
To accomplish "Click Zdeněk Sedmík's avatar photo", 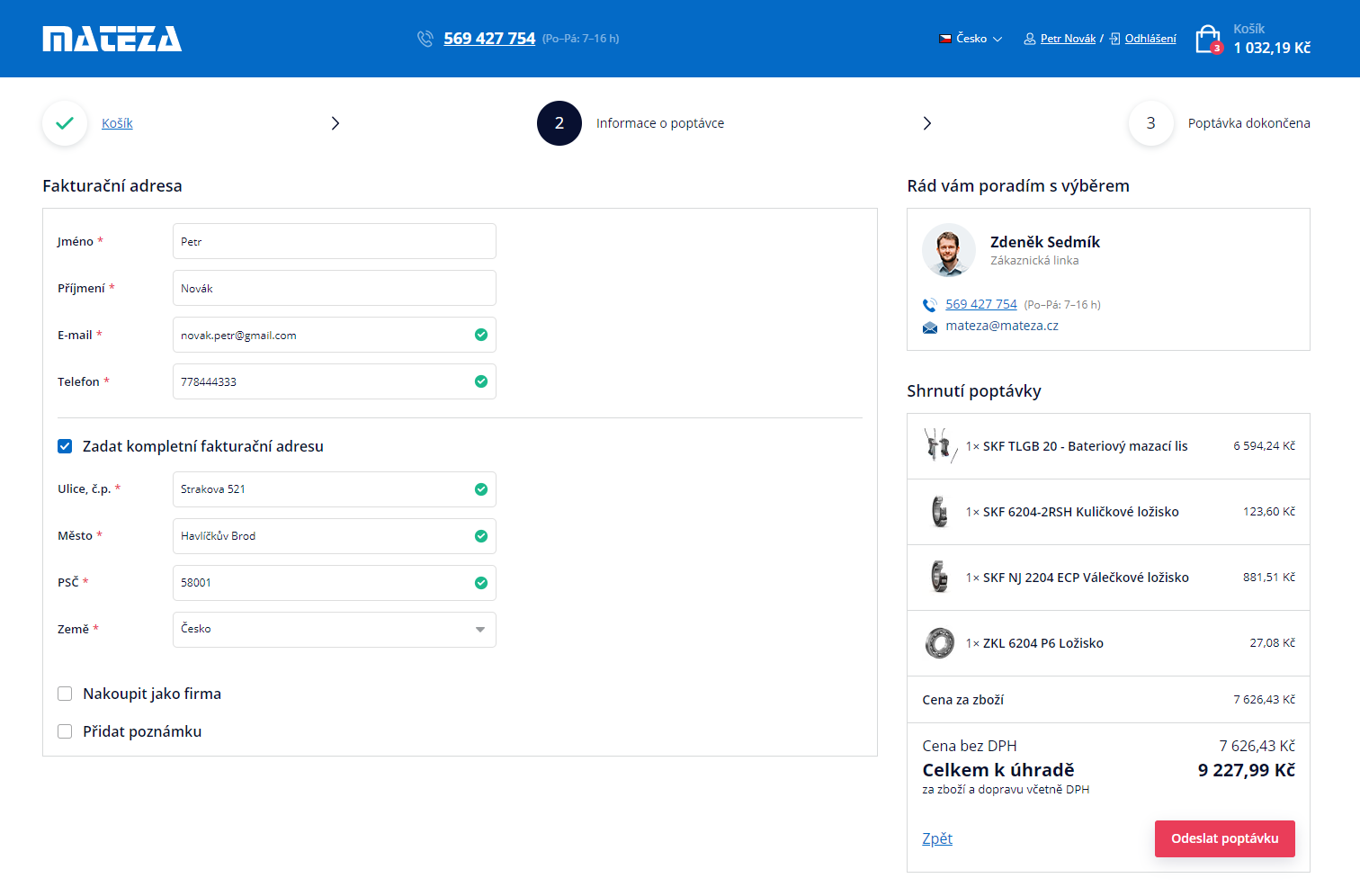I will (x=949, y=250).
